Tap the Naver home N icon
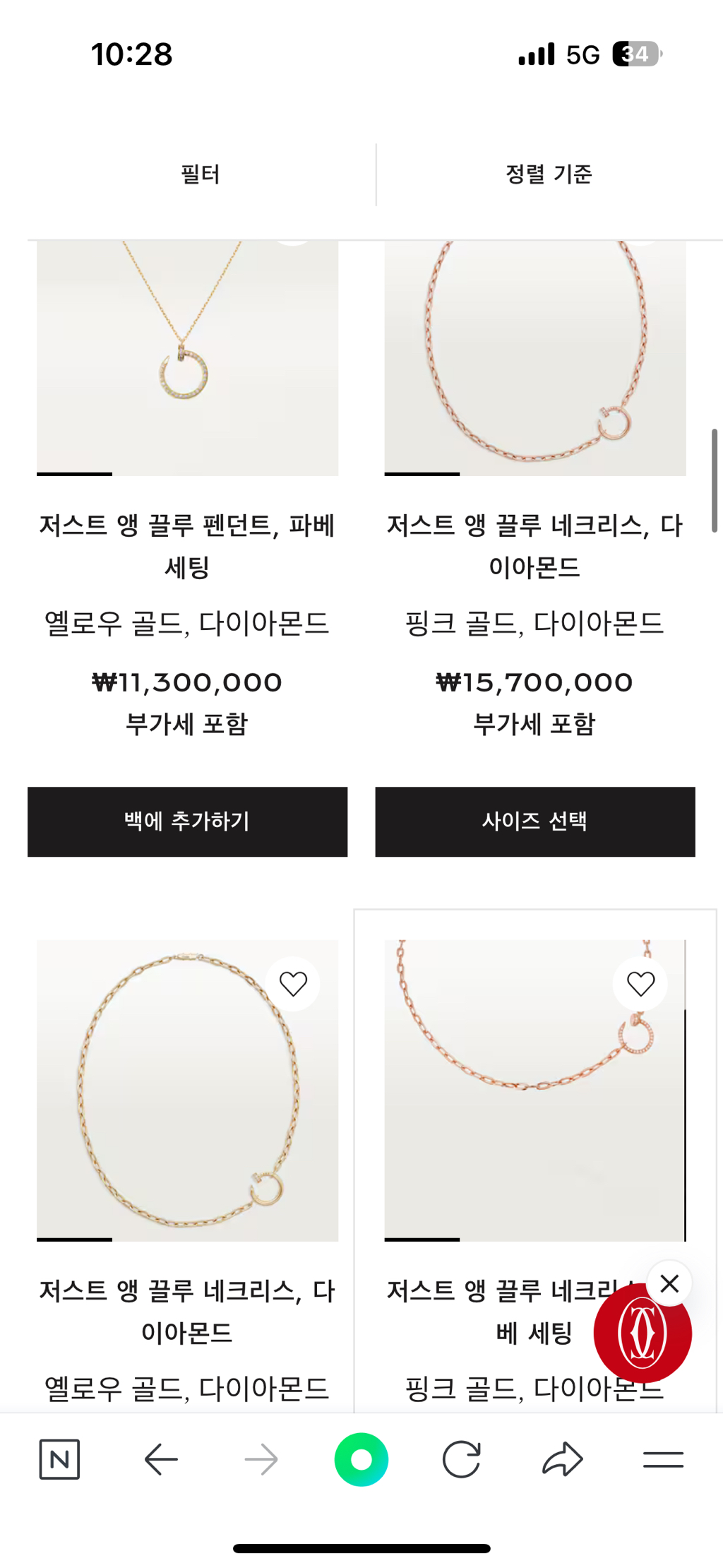This screenshot has height=1568, width=723. [x=59, y=1459]
